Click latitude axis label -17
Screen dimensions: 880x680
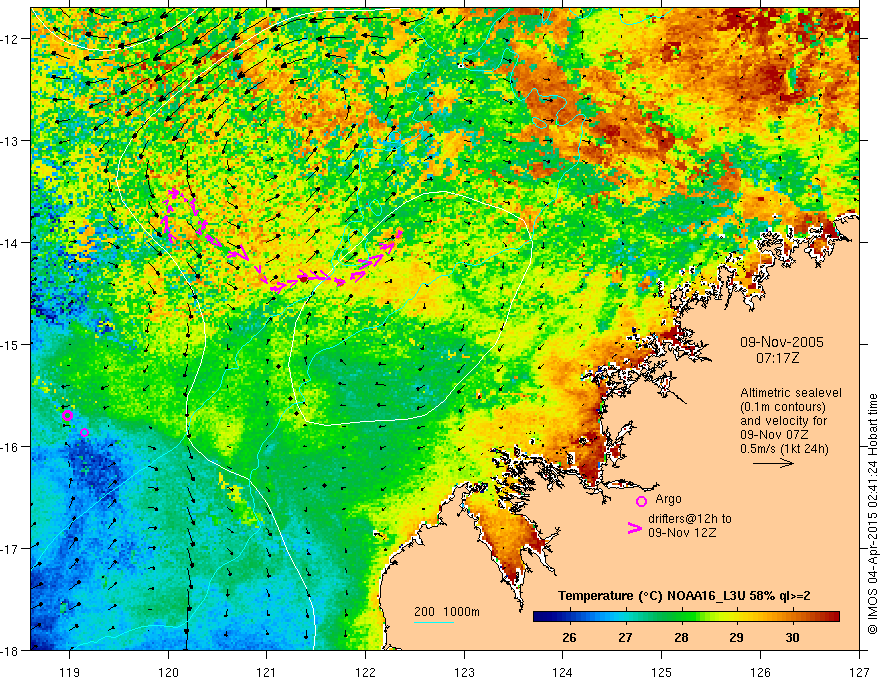coord(10,548)
